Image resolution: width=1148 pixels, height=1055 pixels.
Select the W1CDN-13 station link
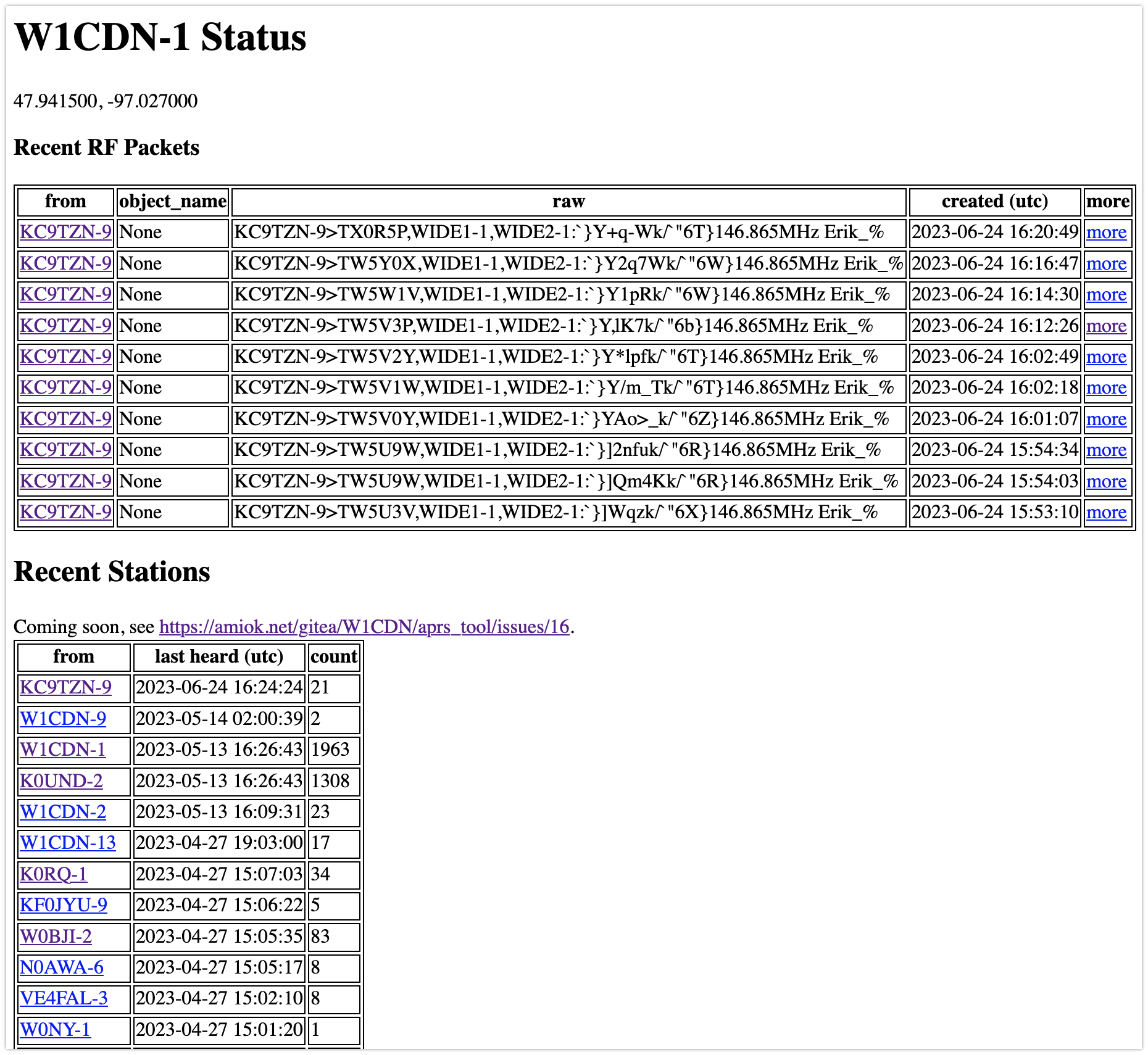pyautogui.click(x=68, y=843)
